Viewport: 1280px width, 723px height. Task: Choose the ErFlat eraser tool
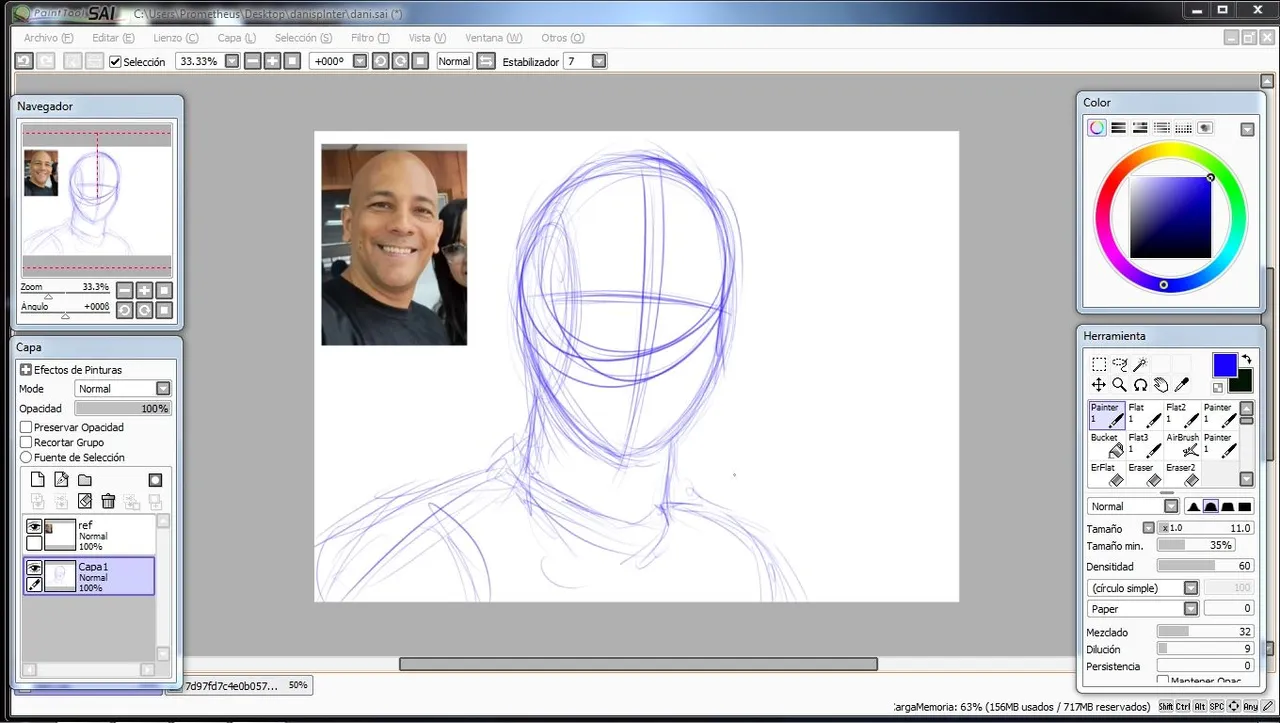coord(1107,474)
